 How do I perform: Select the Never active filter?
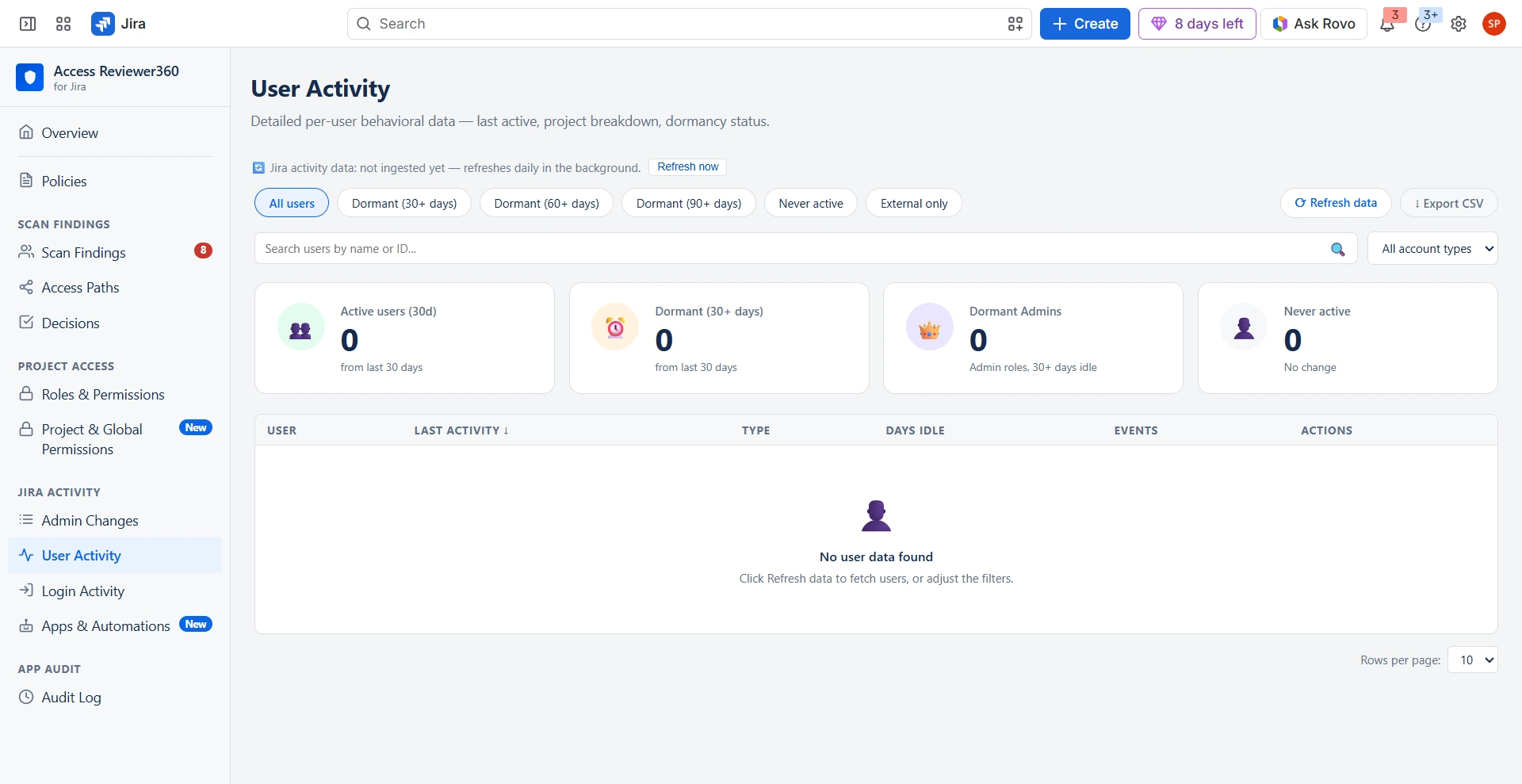point(811,203)
